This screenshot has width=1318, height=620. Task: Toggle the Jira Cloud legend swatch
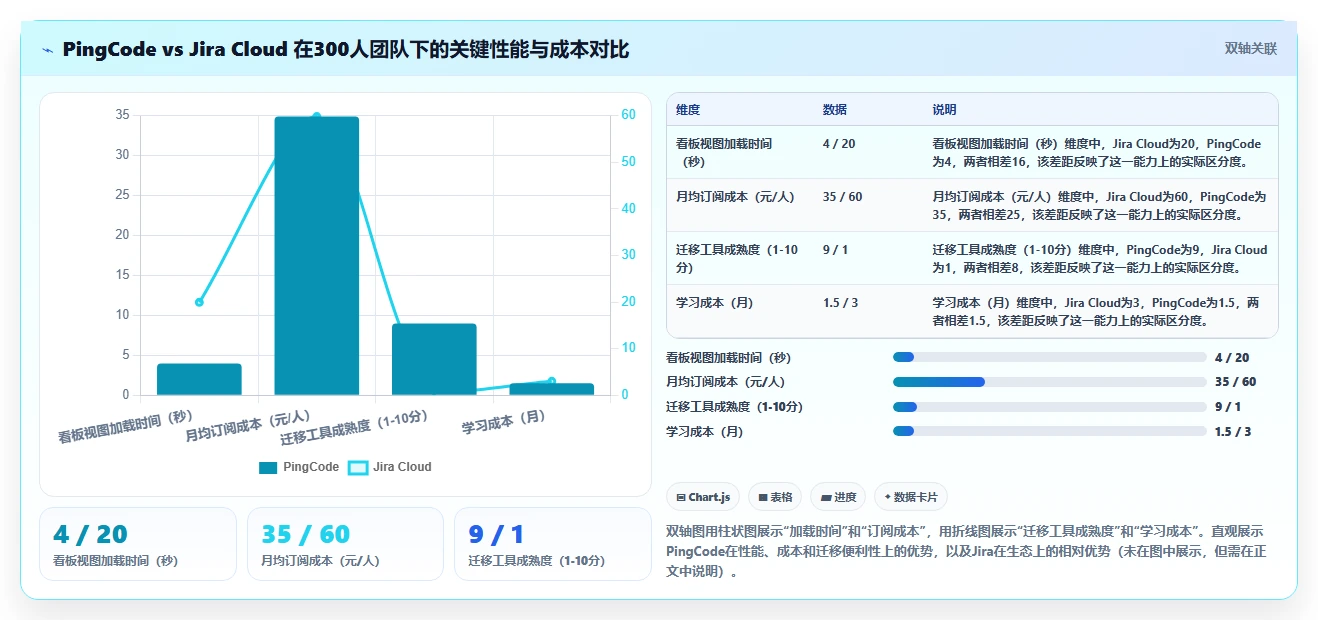point(358,467)
